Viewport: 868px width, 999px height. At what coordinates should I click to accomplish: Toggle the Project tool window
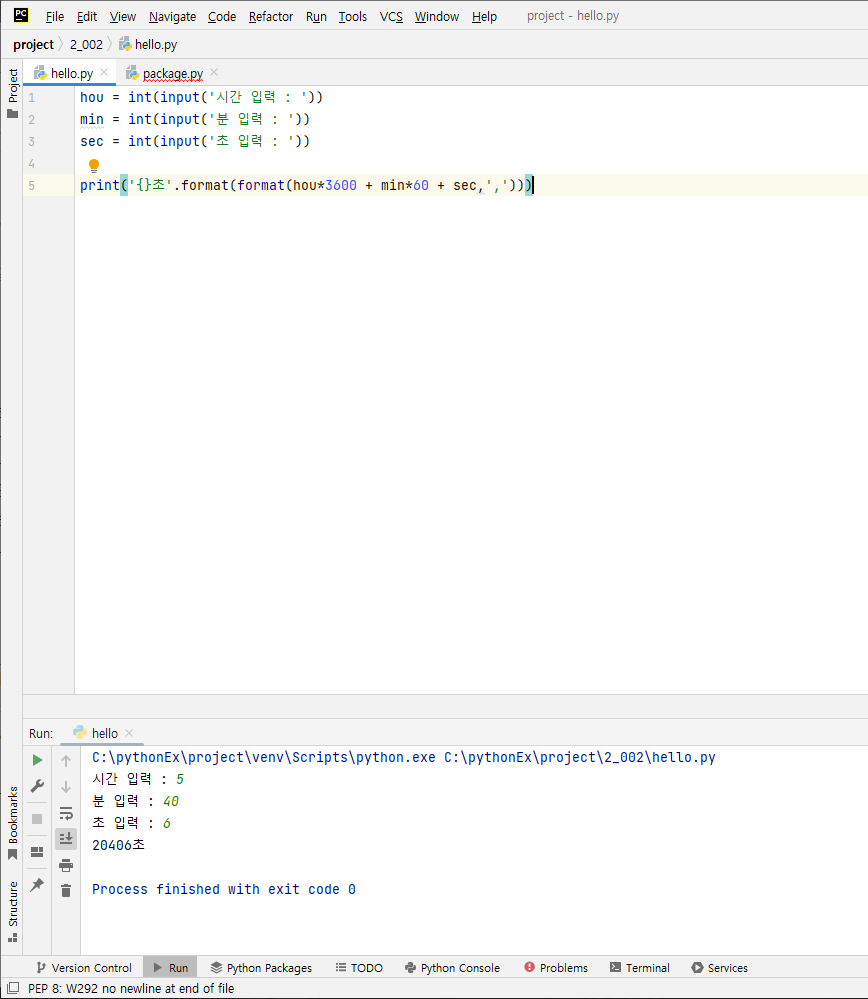click(13, 93)
